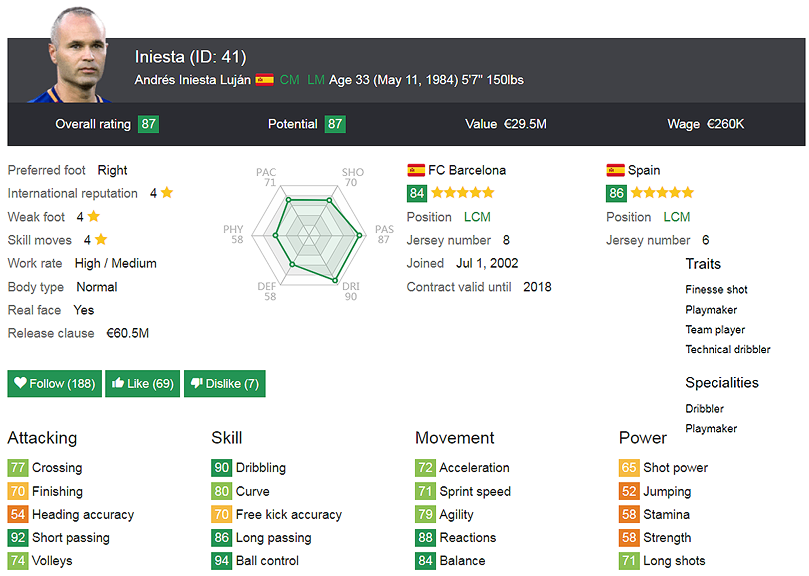Click the LCM position under FC Barcelona
809x576 pixels.
[x=477, y=217]
